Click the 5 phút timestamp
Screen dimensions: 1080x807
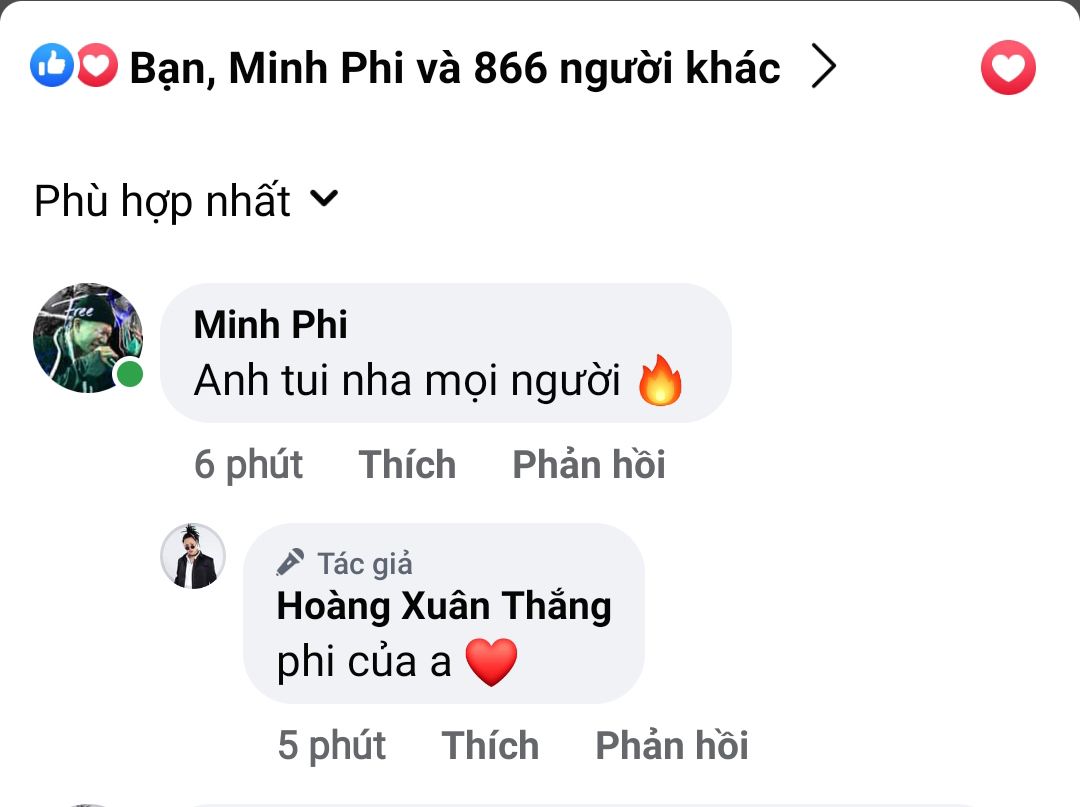click(331, 746)
